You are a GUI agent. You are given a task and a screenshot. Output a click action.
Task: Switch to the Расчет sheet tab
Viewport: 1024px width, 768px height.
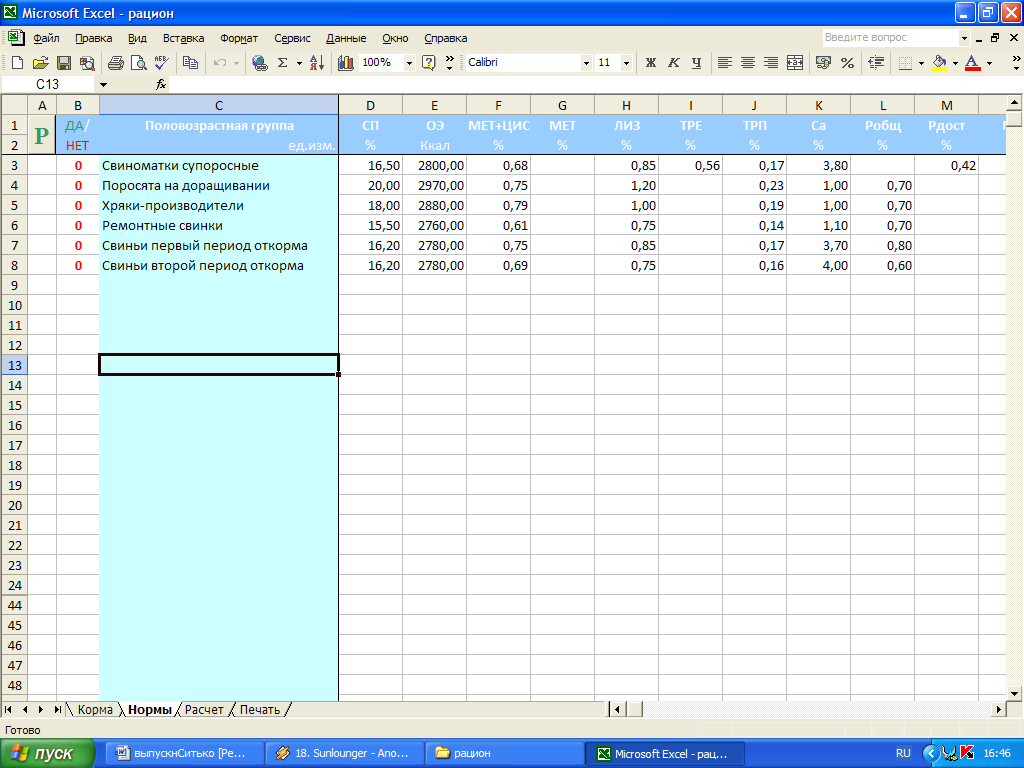click(x=203, y=709)
